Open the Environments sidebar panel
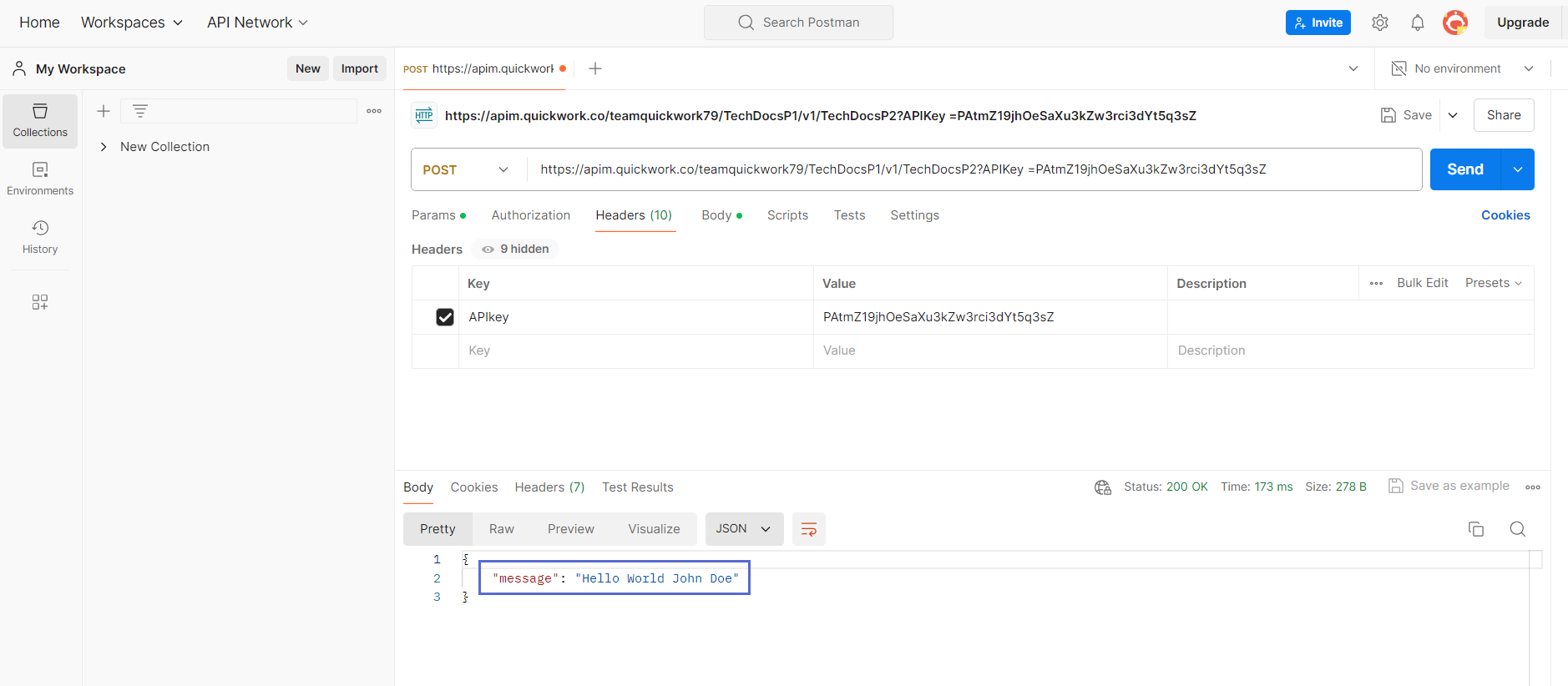Screen dimensions: 1568x686 click(x=40, y=179)
